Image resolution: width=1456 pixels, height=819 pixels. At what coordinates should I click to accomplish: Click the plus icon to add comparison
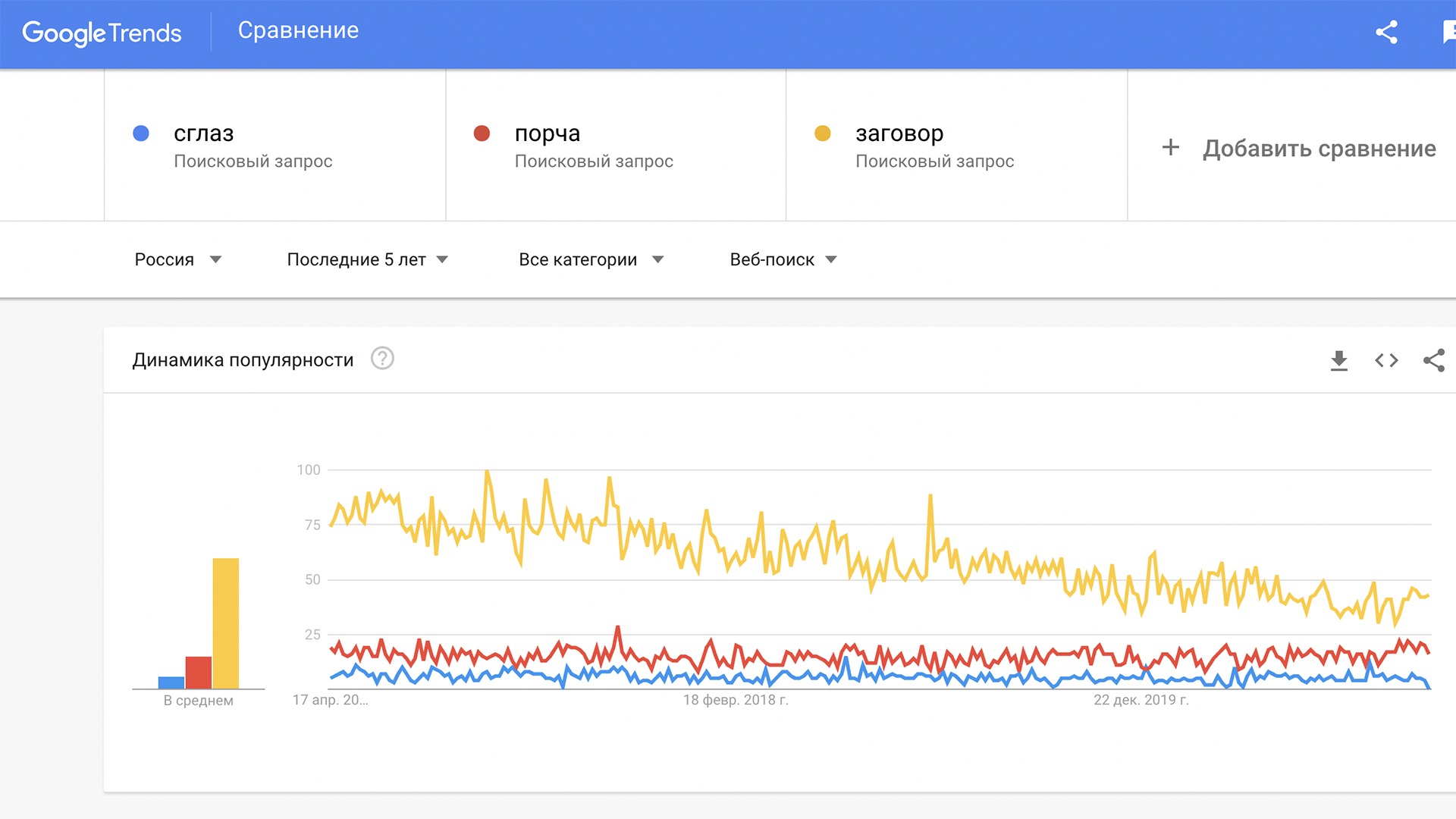[x=1170, y=147]
